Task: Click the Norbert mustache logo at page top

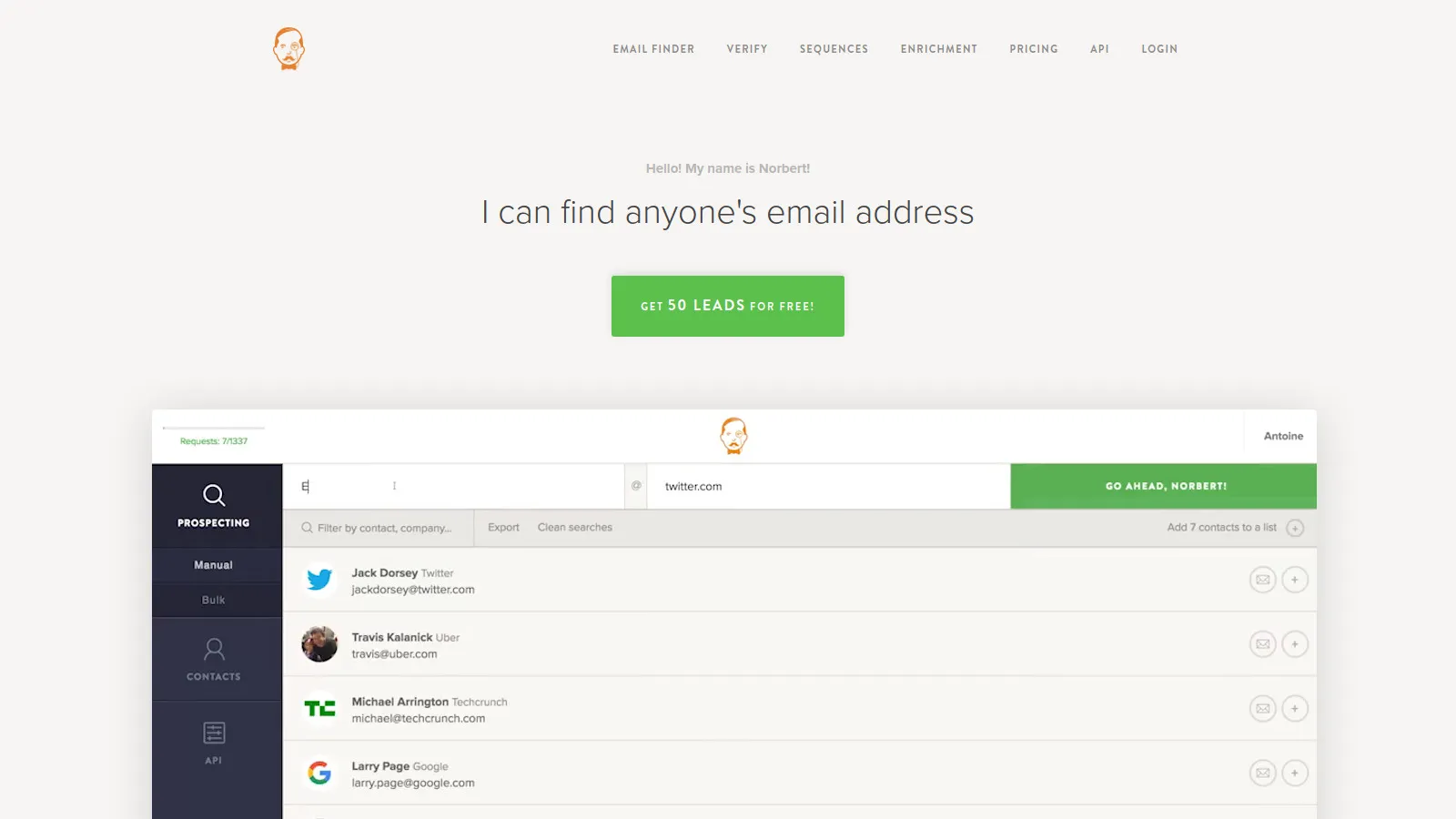Action: (x=288, y=48)
